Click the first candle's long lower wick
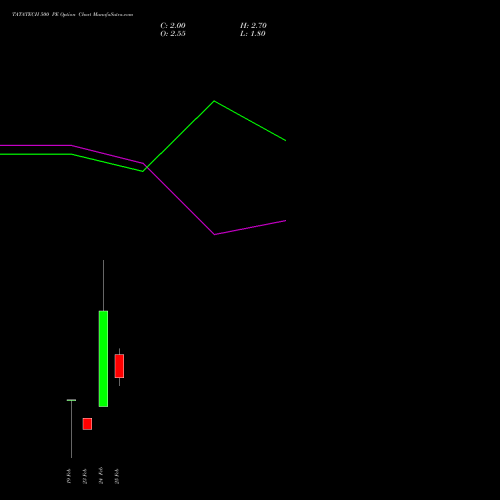The height and width of the screenshot is (500, 500). [71, 429]
